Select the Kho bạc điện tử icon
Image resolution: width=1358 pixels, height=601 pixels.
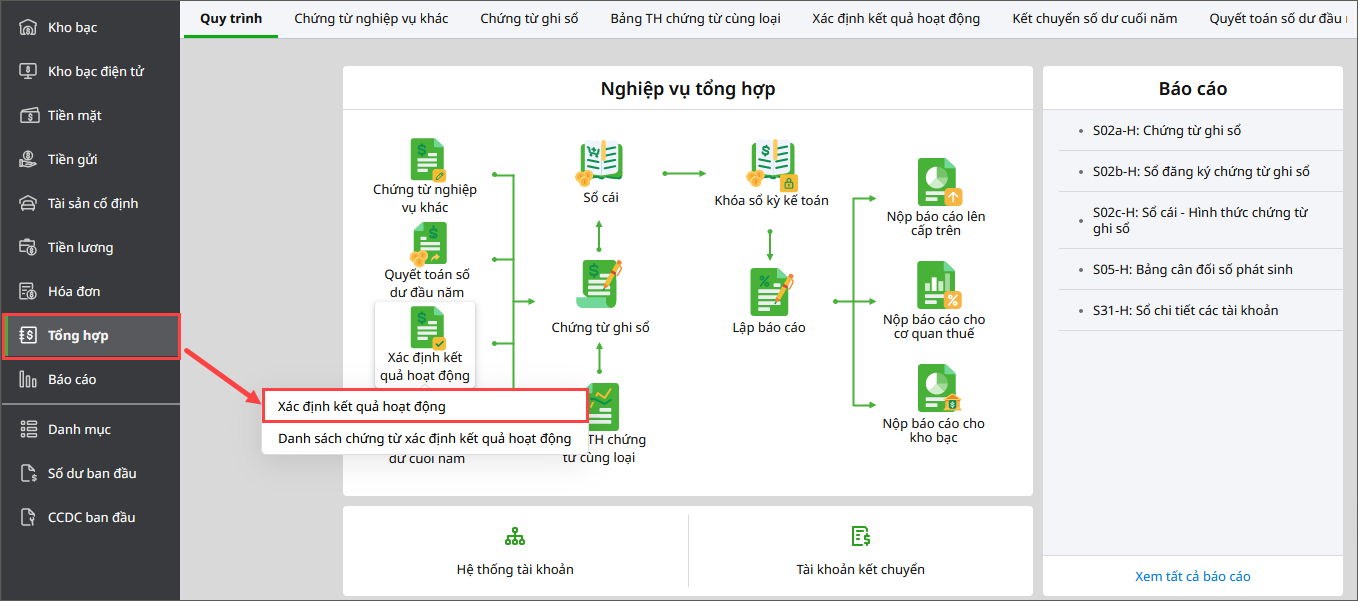[x=28, y=71]
